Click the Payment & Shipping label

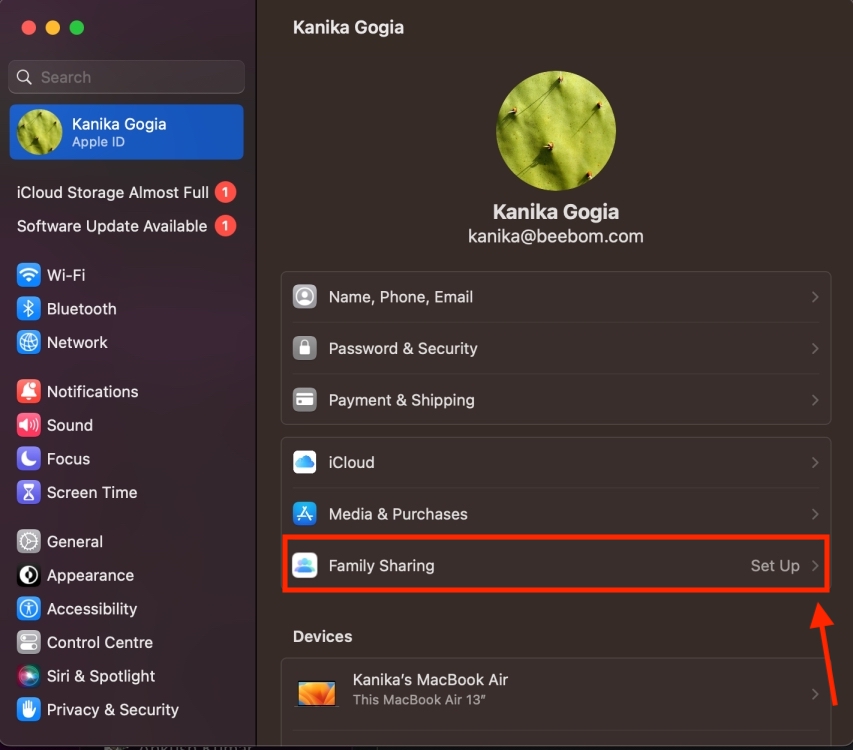(401, 400)
